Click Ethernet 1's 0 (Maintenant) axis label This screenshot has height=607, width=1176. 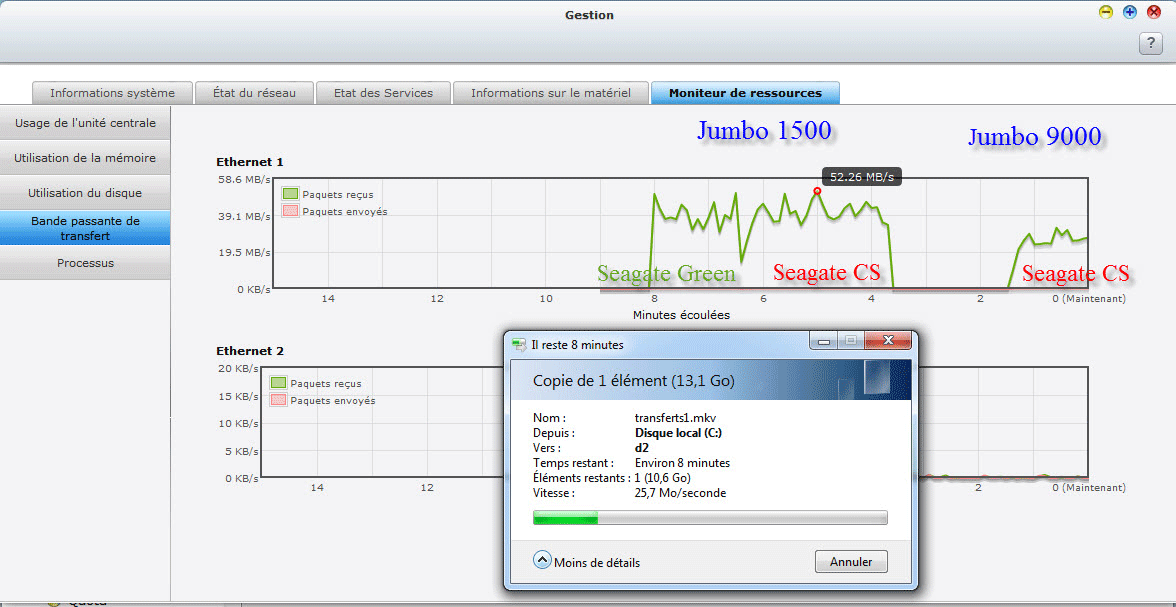point(1090,298)
